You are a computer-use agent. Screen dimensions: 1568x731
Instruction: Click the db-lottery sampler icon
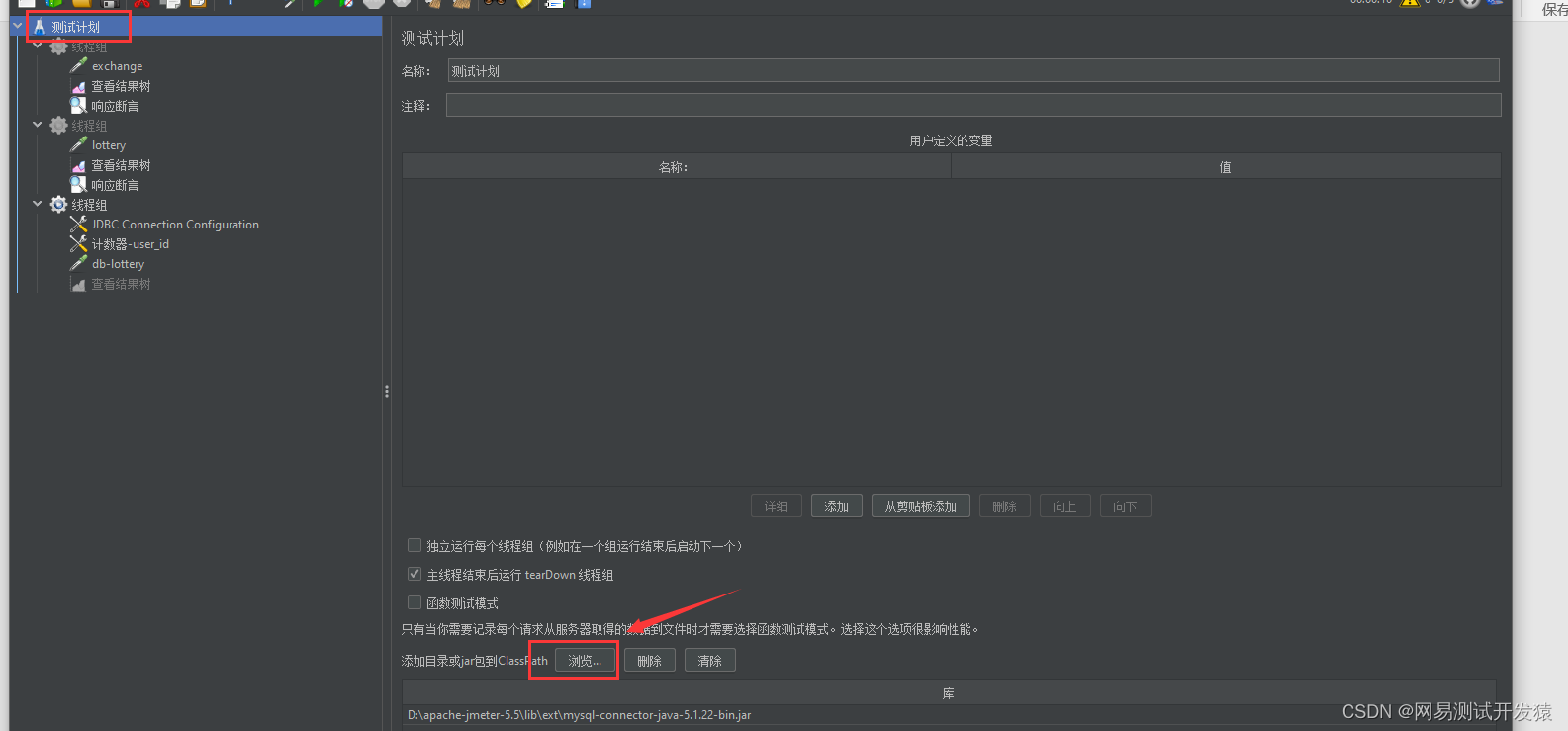tap(79, 263)
